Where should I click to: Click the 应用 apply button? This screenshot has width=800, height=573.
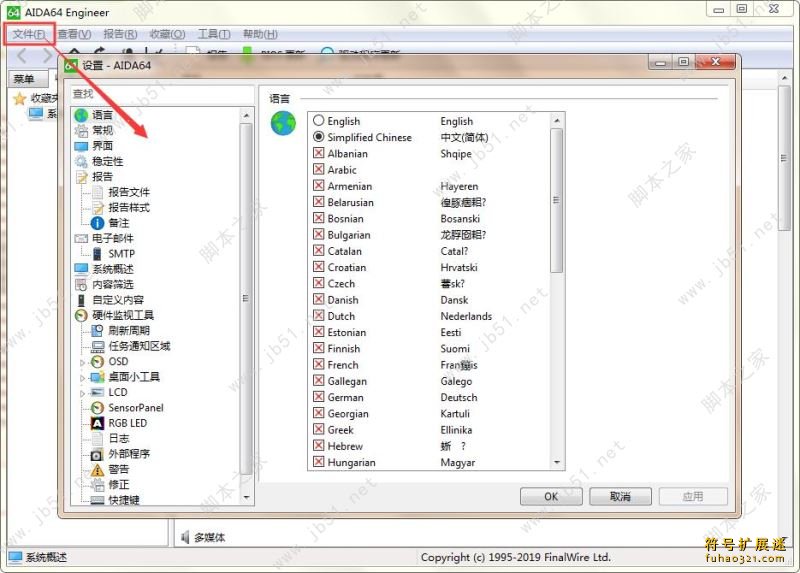[x=693, y=496]
